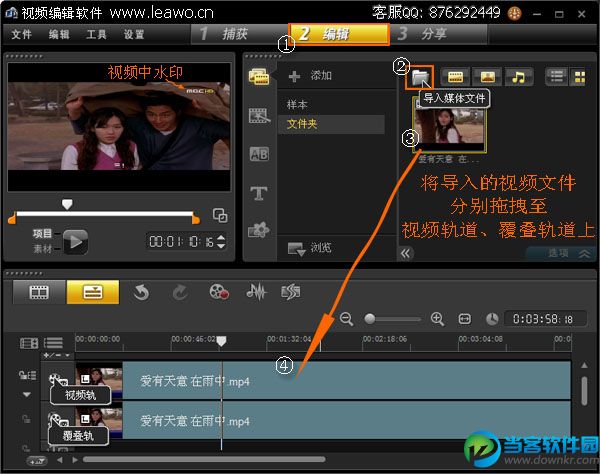Expand the 浏览 browse panel

[x=308, y=248]
